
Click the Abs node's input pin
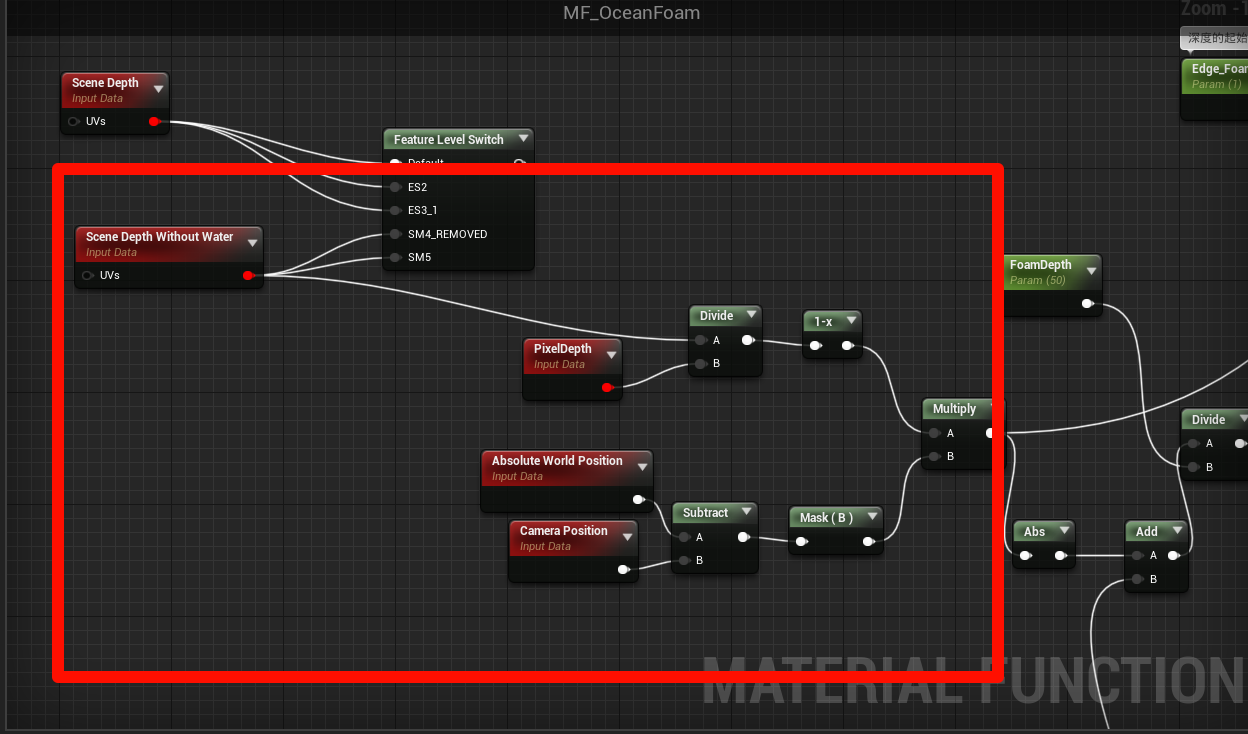[x=1028, y=556]
